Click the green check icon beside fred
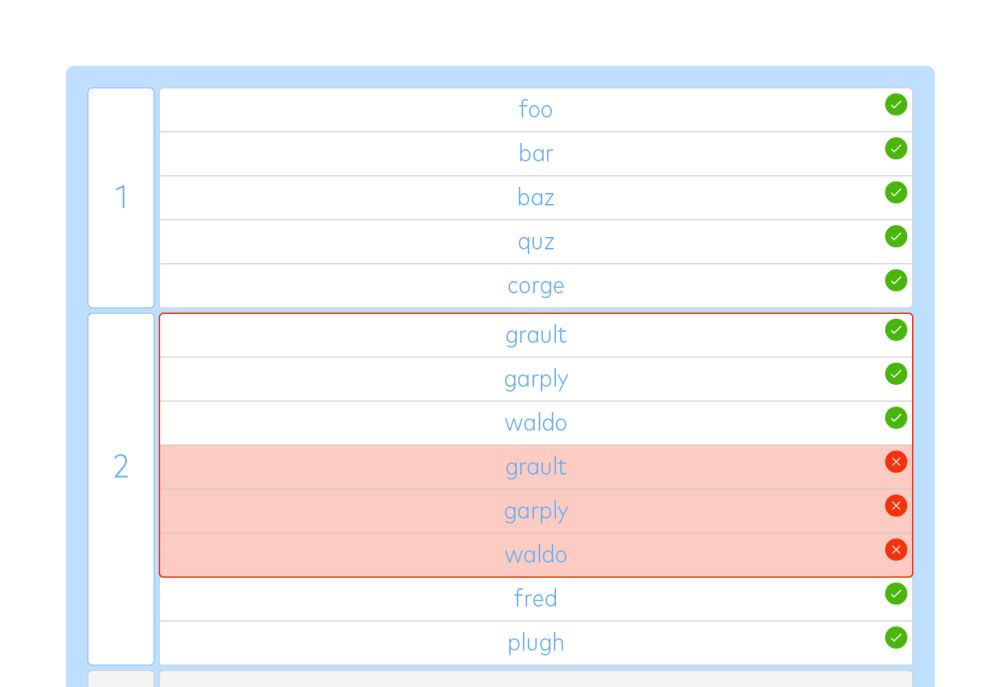The width and height of the screenshot is (1000, 687). (895, 594)
